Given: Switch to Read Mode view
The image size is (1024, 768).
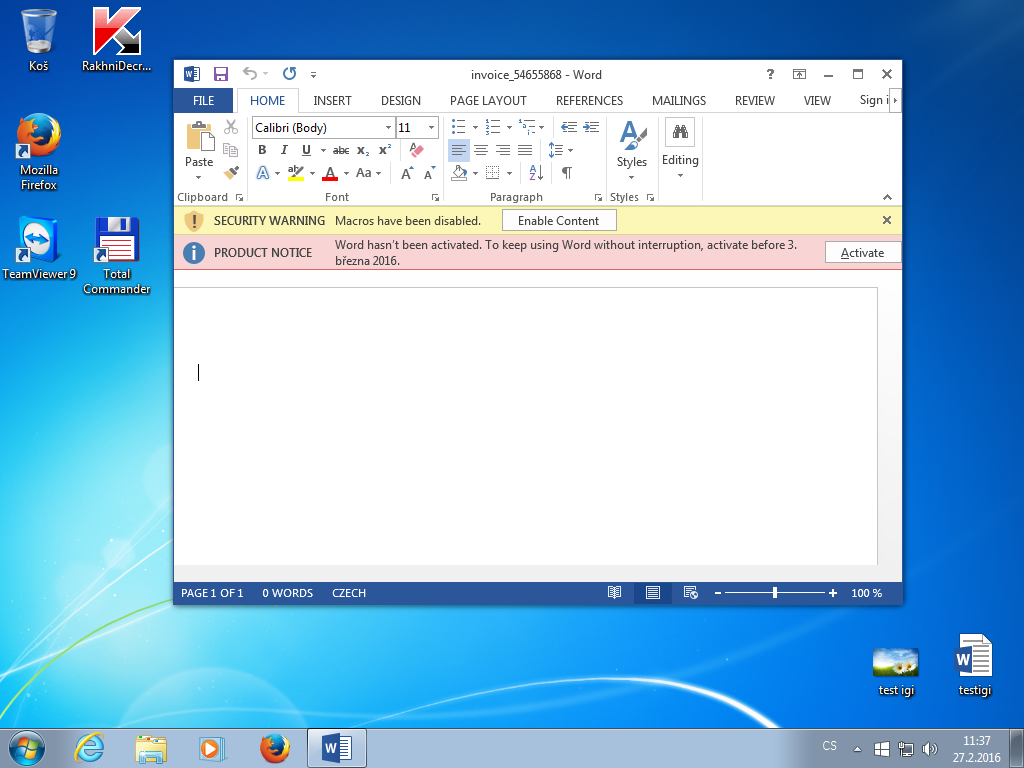Looking at the screenshot, I should (x=615, y=592).
